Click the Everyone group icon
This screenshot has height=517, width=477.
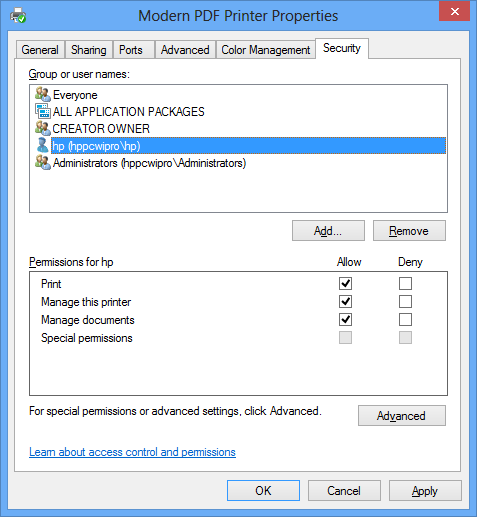point(43,94)
